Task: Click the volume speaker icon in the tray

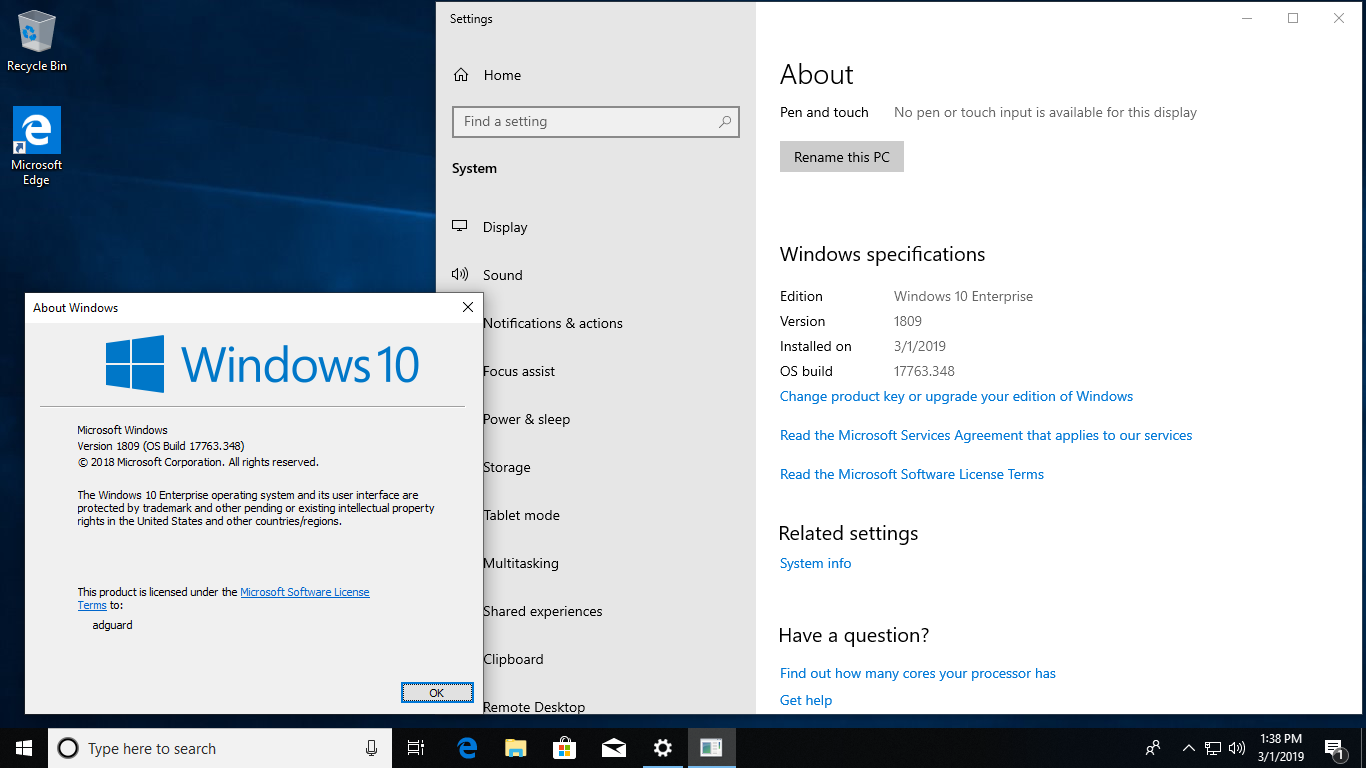Action: click(x=1237, y=748)
